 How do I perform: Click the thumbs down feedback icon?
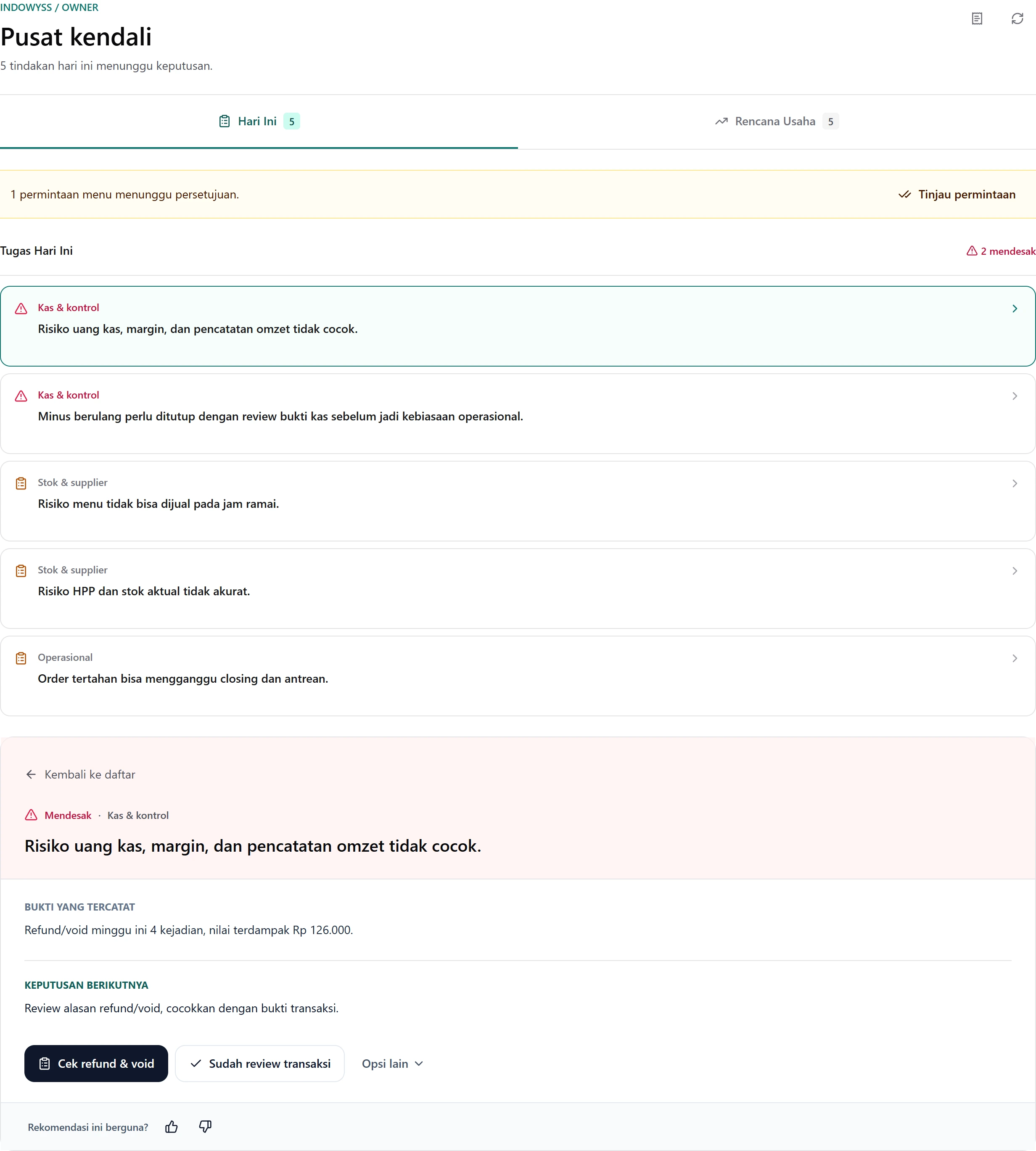point(206,1127)
